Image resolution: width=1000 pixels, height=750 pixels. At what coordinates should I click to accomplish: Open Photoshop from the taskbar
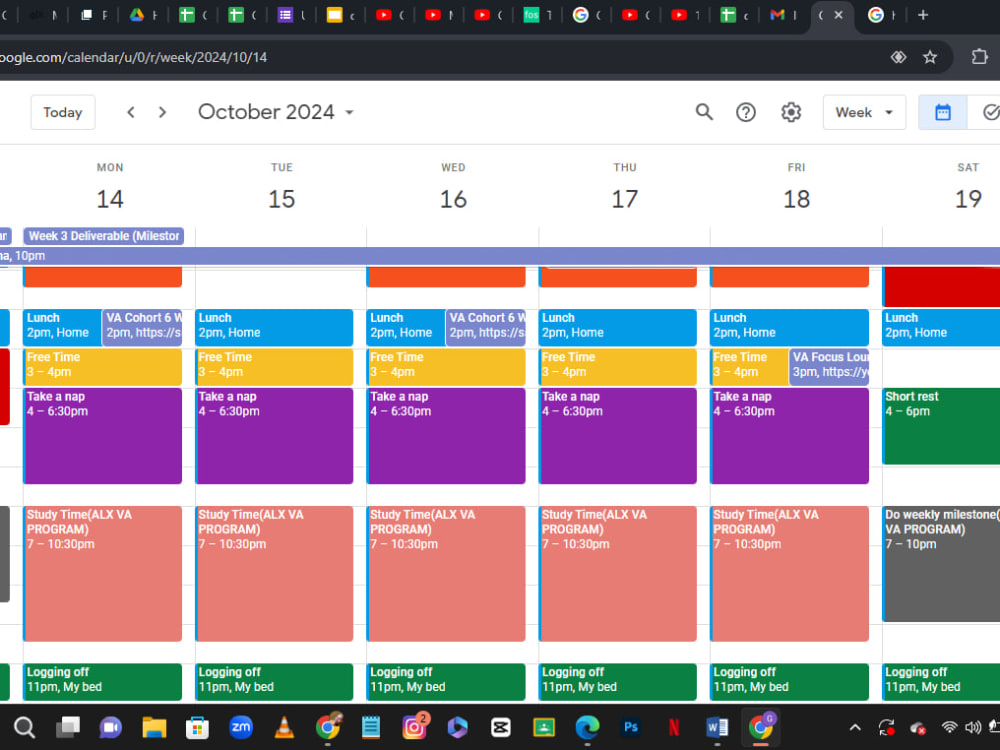point(631,727)
